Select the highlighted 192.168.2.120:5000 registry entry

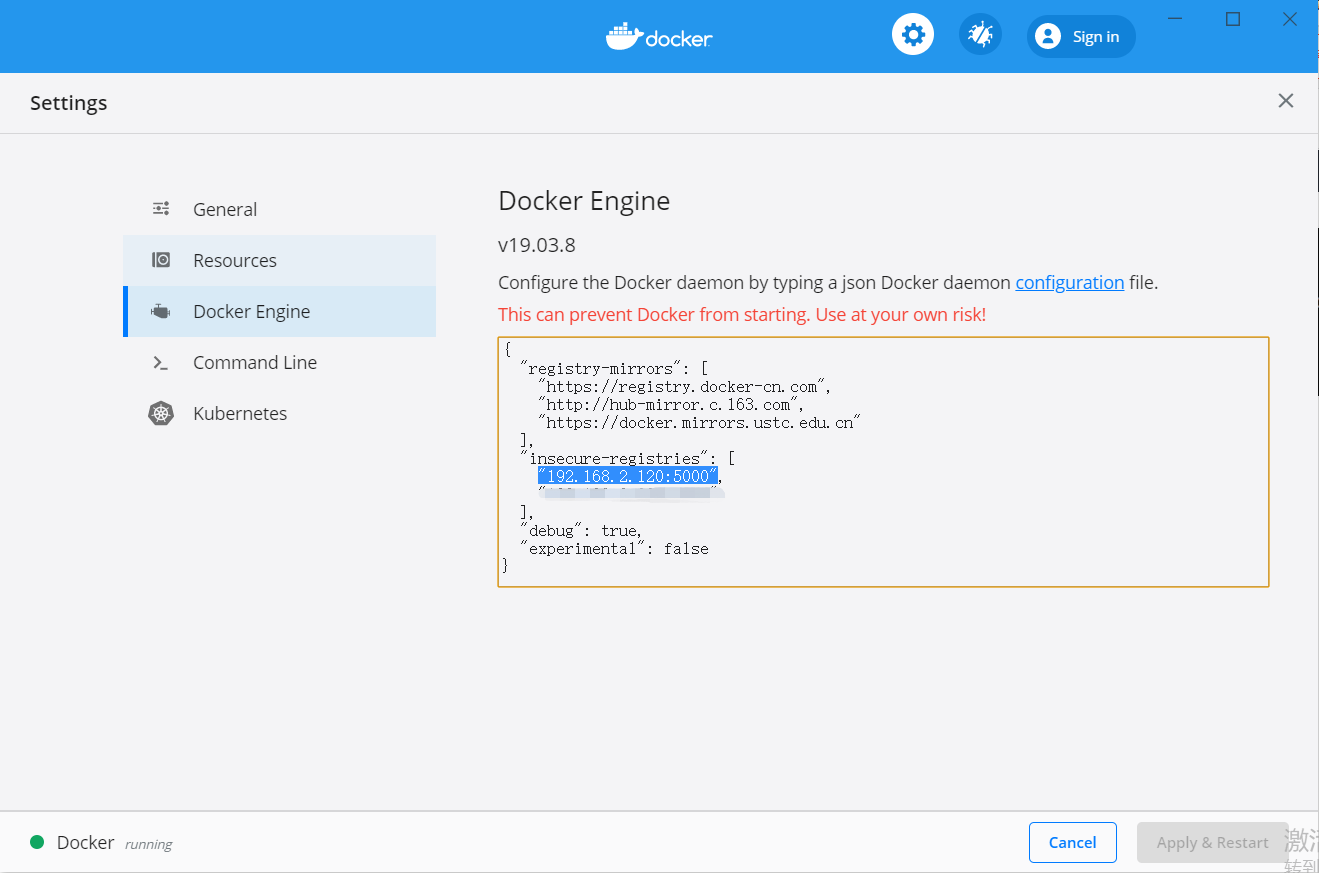click(627, 476)
